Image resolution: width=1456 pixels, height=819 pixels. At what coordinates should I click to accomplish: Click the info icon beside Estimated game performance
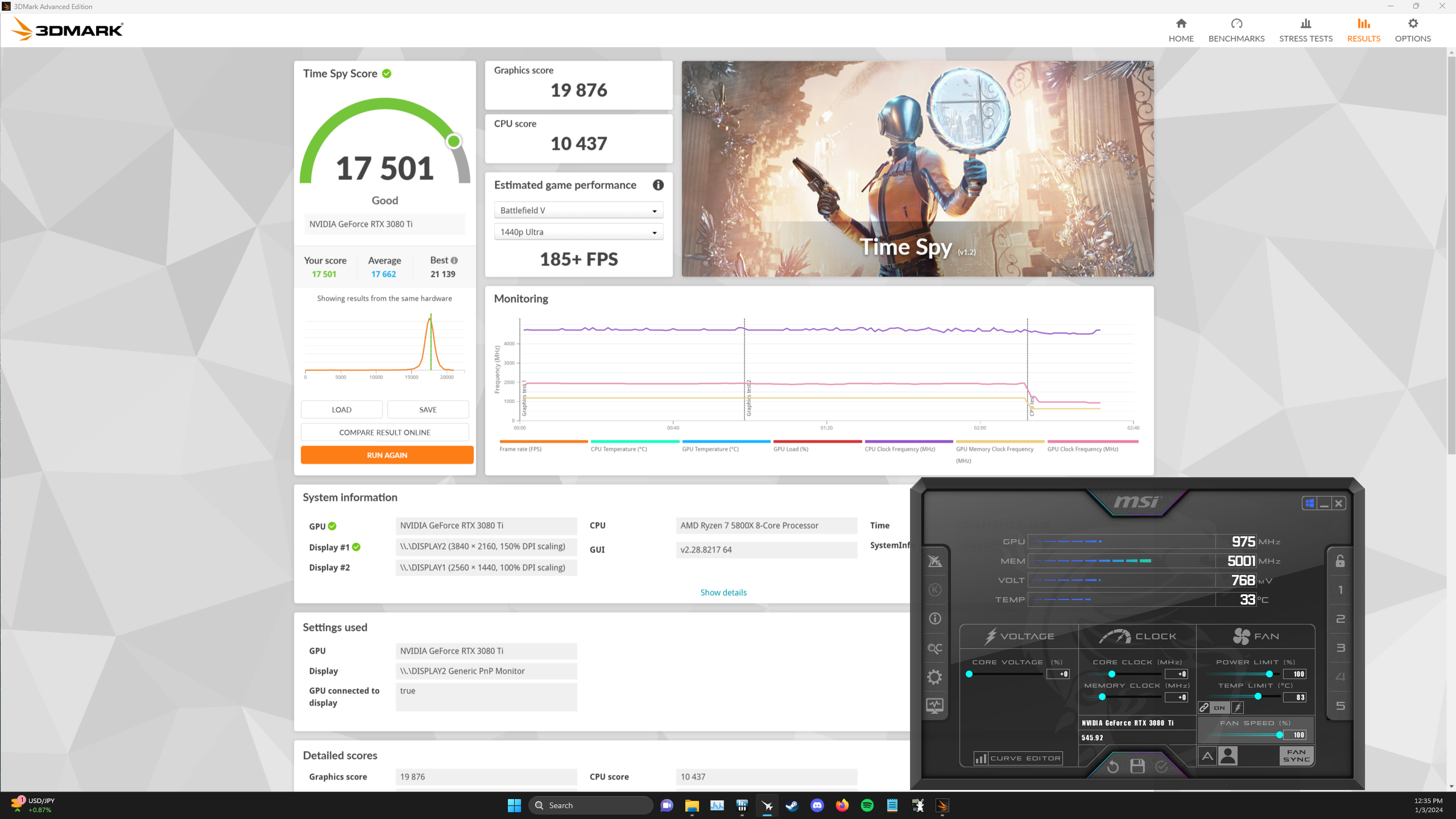coord(658,185)
